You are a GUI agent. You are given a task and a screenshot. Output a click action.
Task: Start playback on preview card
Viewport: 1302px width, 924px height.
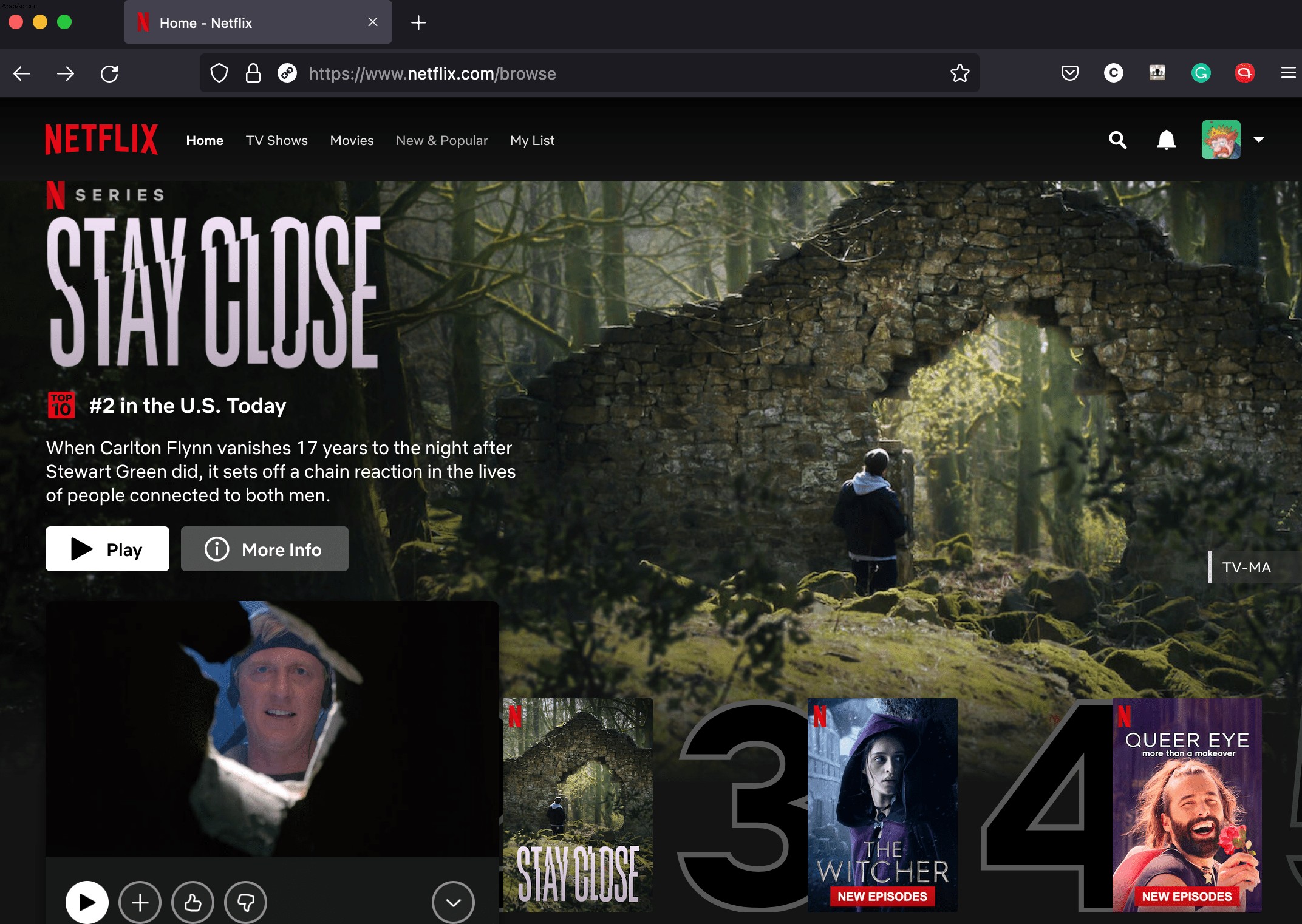point(87,903)
